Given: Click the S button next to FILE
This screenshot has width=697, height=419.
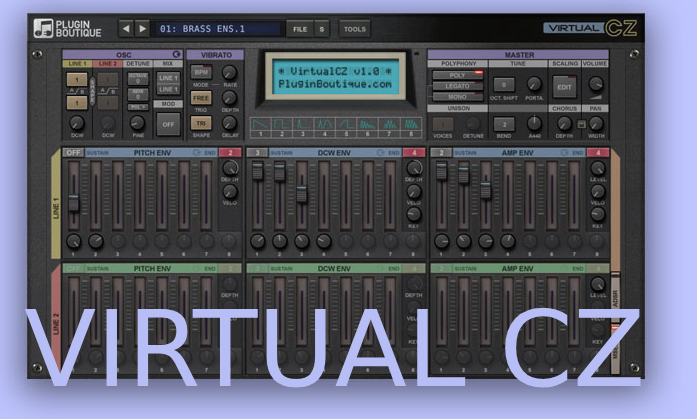Looking at the screenshot, I should point(322,29).
